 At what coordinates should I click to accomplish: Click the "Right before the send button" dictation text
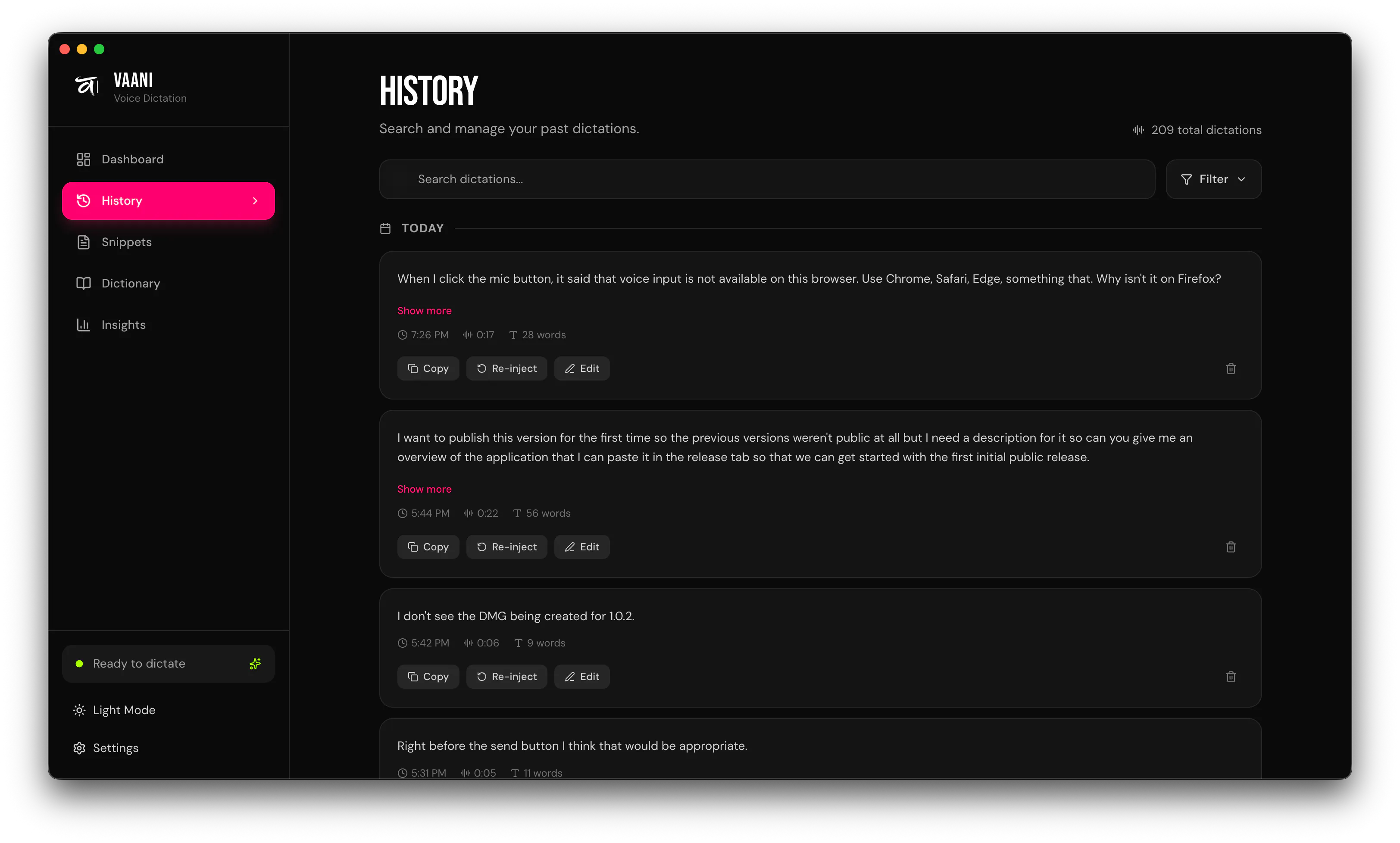[x=572, y=745]
